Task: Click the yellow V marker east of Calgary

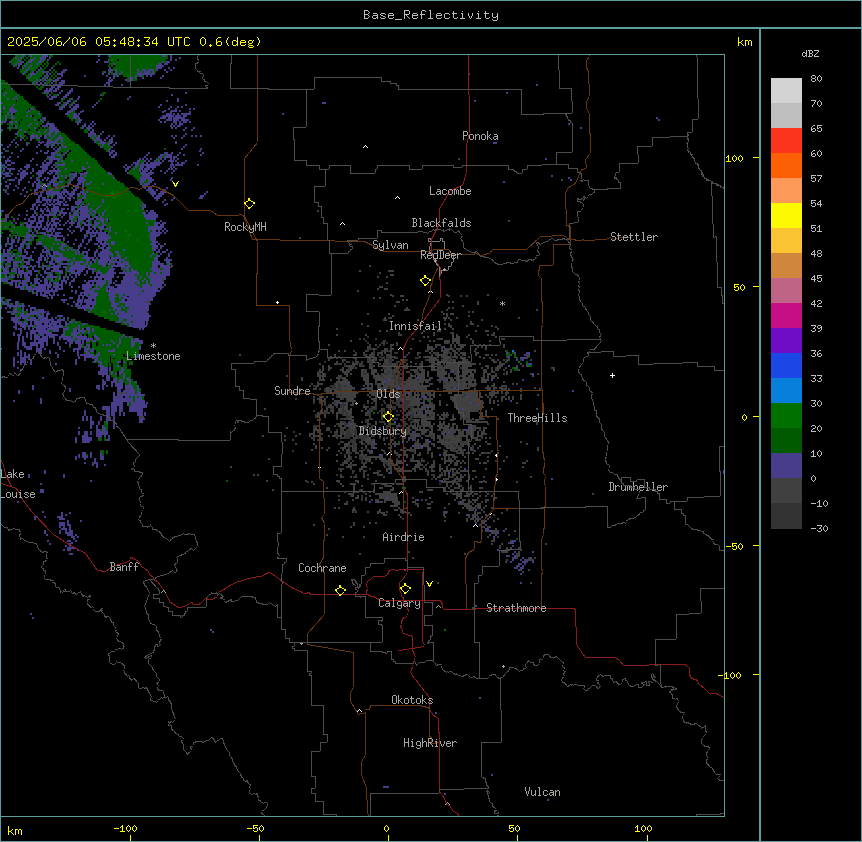Action: [429, 584]
